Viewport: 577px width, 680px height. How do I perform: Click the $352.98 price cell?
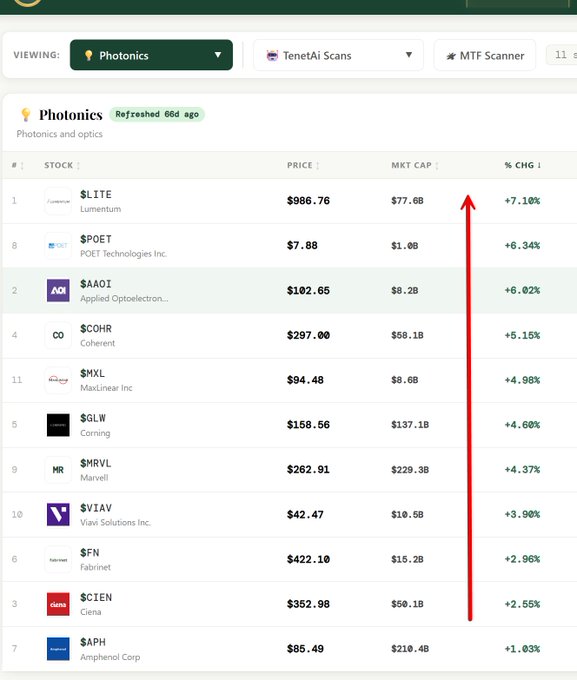coord(308,604)
